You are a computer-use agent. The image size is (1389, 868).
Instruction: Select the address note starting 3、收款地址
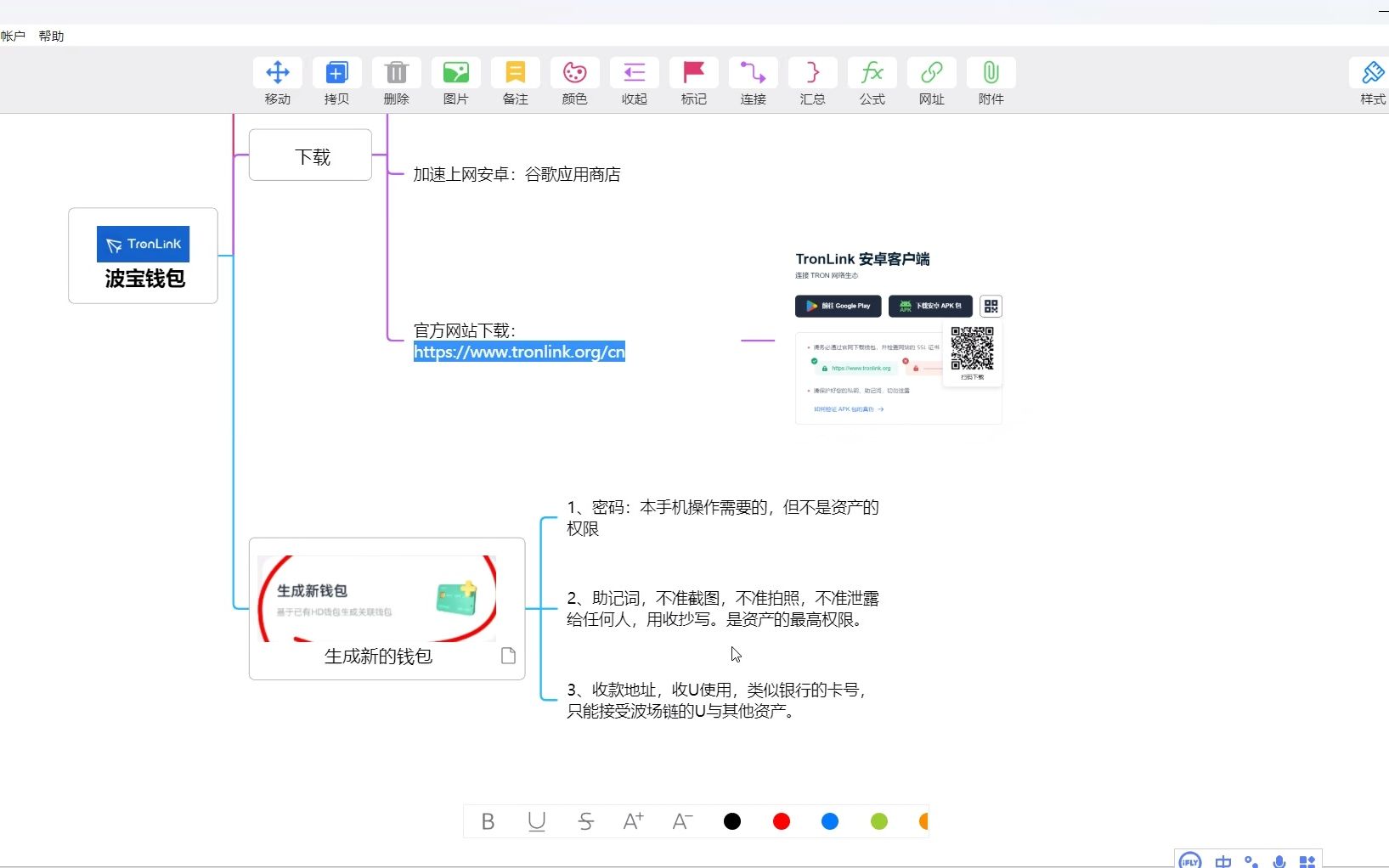717,701
